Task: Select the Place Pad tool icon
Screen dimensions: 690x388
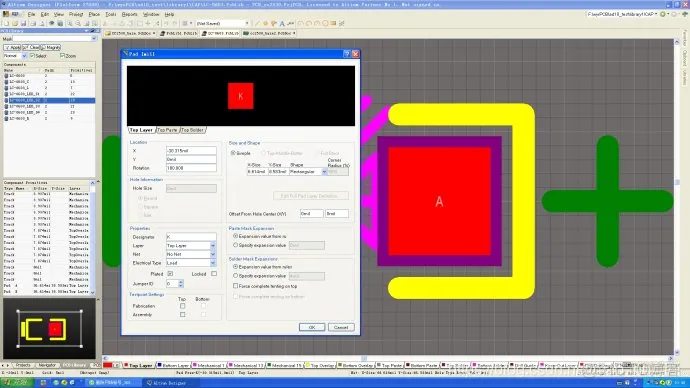Action: (x=265, y=23)
